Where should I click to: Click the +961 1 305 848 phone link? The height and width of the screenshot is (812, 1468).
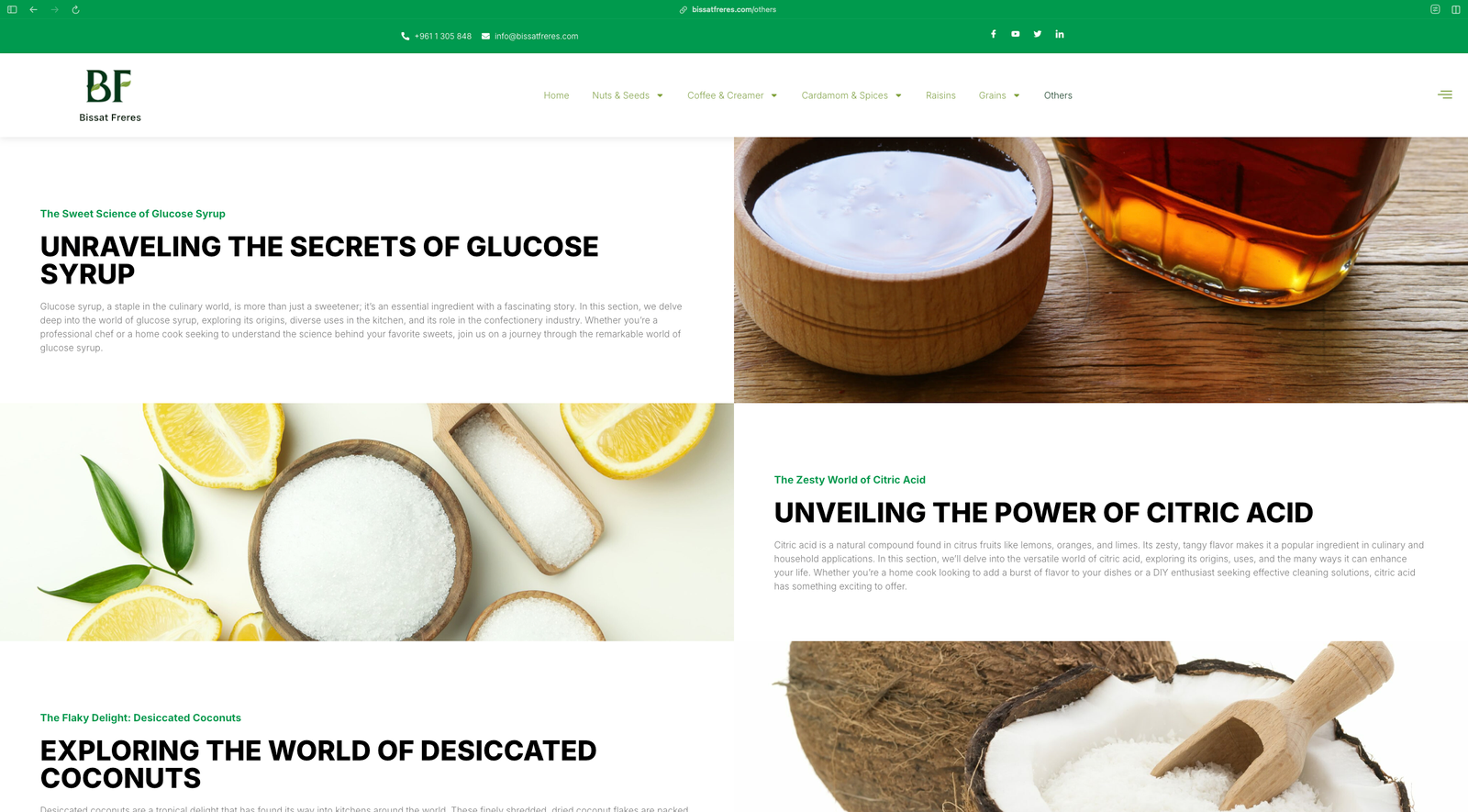click(x=436, y=37)
